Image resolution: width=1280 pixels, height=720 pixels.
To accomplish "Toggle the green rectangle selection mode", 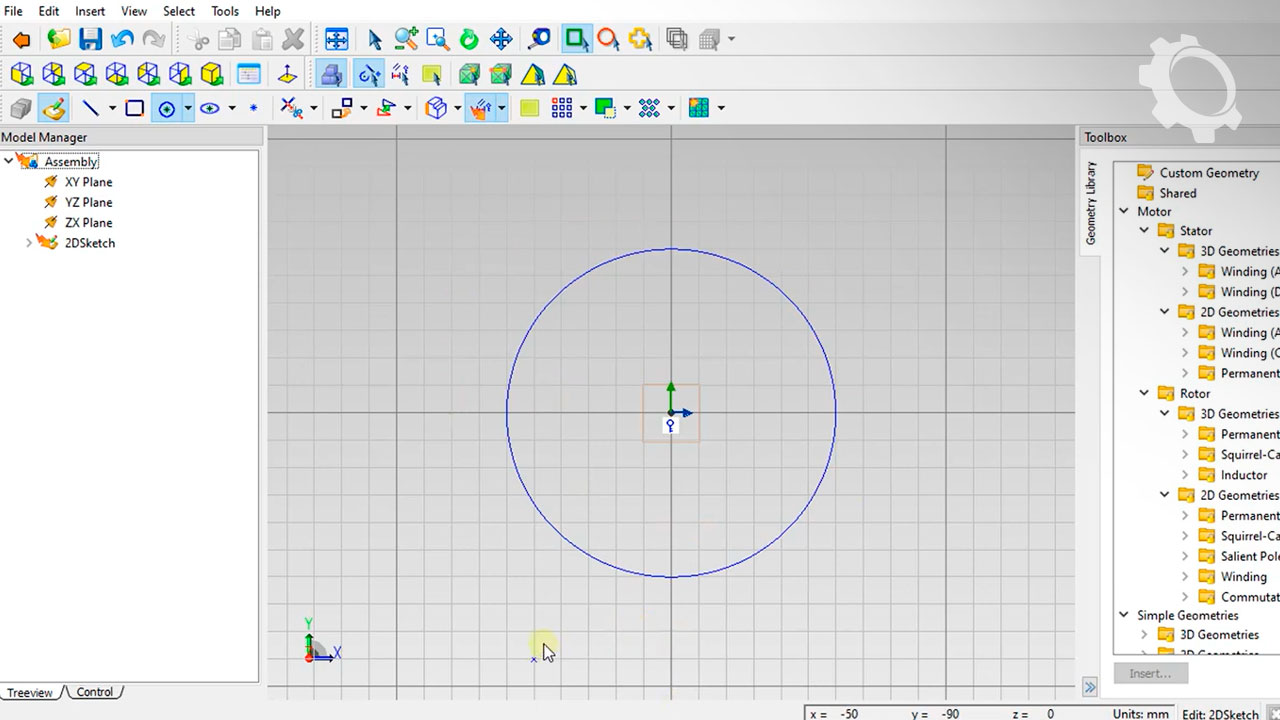I will pos(576,40).
